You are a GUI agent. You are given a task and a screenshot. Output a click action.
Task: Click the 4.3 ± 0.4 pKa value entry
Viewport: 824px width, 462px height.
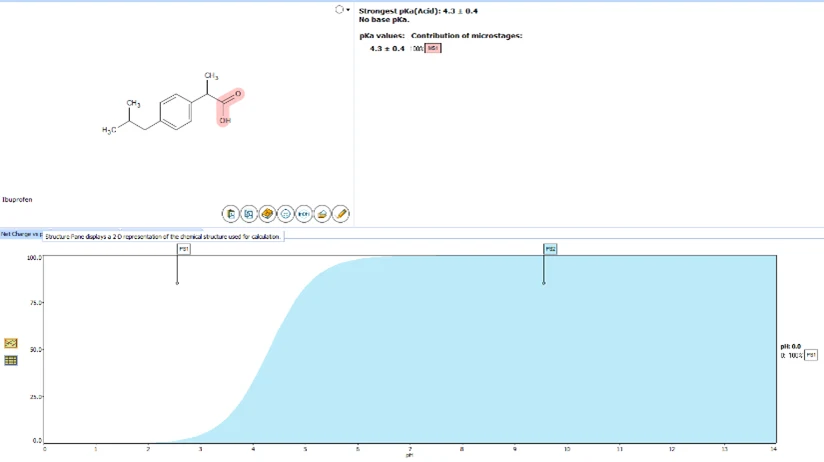point(387,48)
